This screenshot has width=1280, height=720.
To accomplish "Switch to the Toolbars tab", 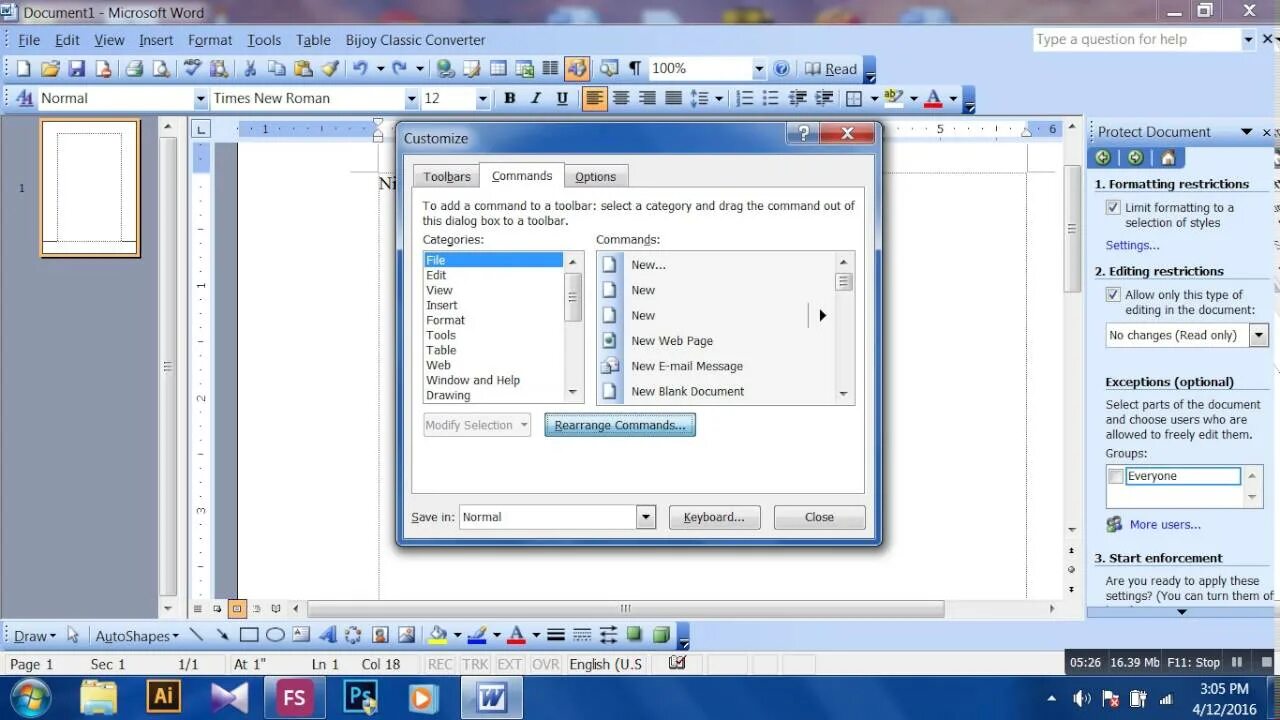I will pyautogui.click(x=446, y=176).
